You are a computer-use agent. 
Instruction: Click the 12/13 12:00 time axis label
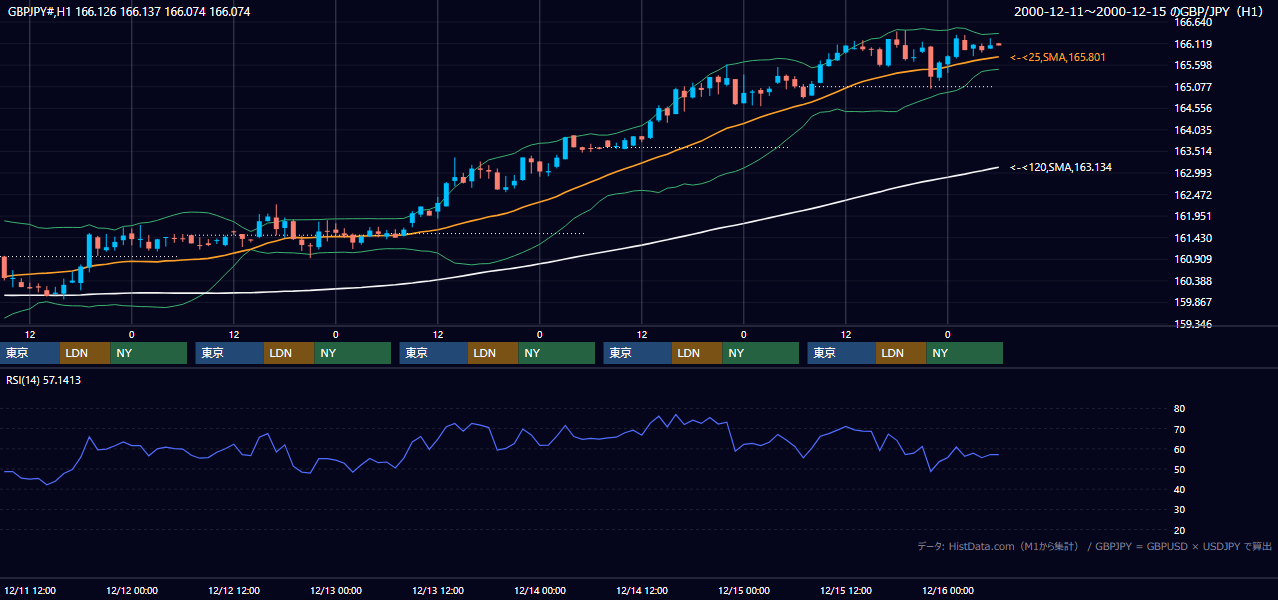pos(438,590)
